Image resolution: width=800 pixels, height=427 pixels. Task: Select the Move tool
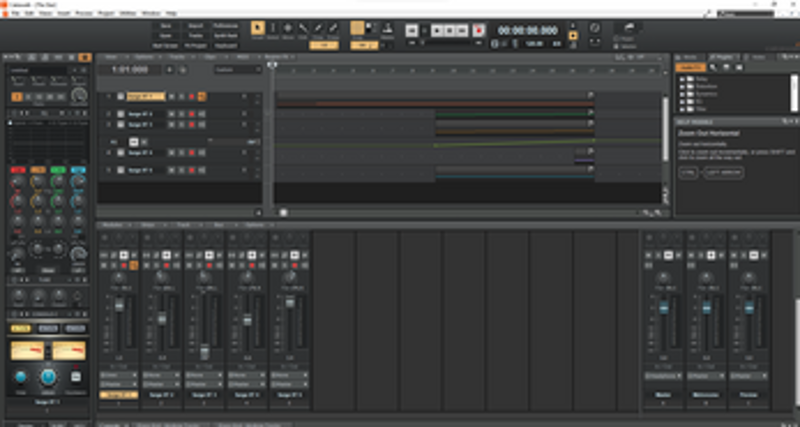[288, 29]
